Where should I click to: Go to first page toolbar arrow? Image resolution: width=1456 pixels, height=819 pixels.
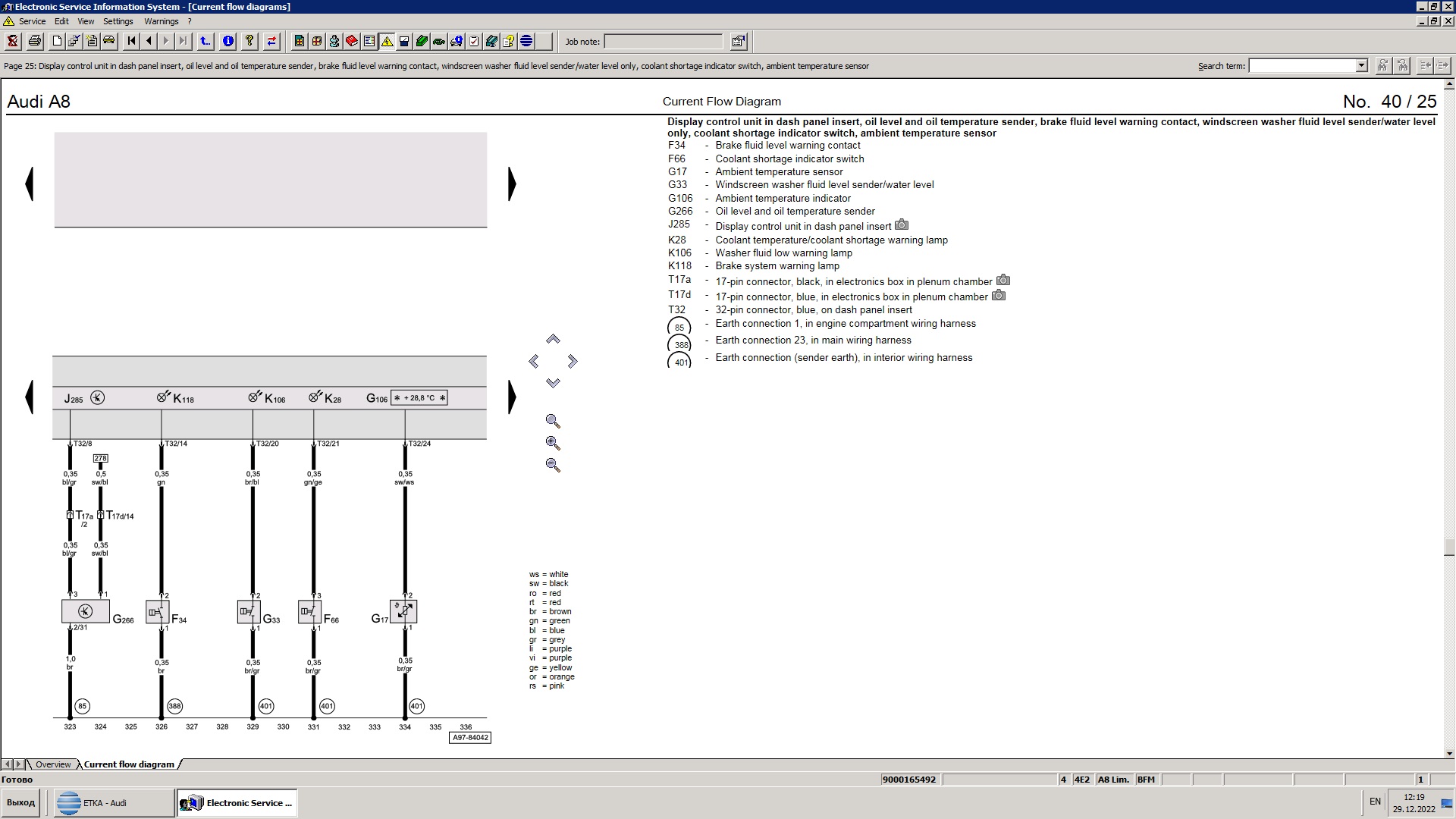(x=131, y=42)
